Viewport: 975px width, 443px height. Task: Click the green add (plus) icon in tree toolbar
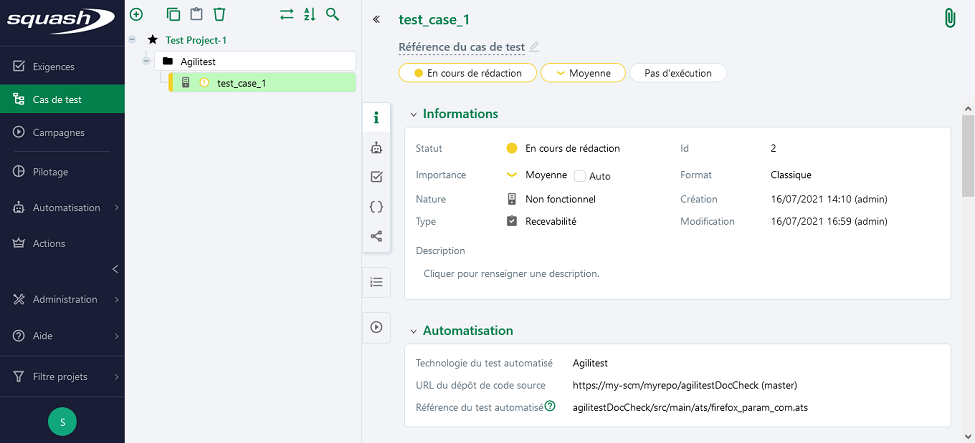137,15
